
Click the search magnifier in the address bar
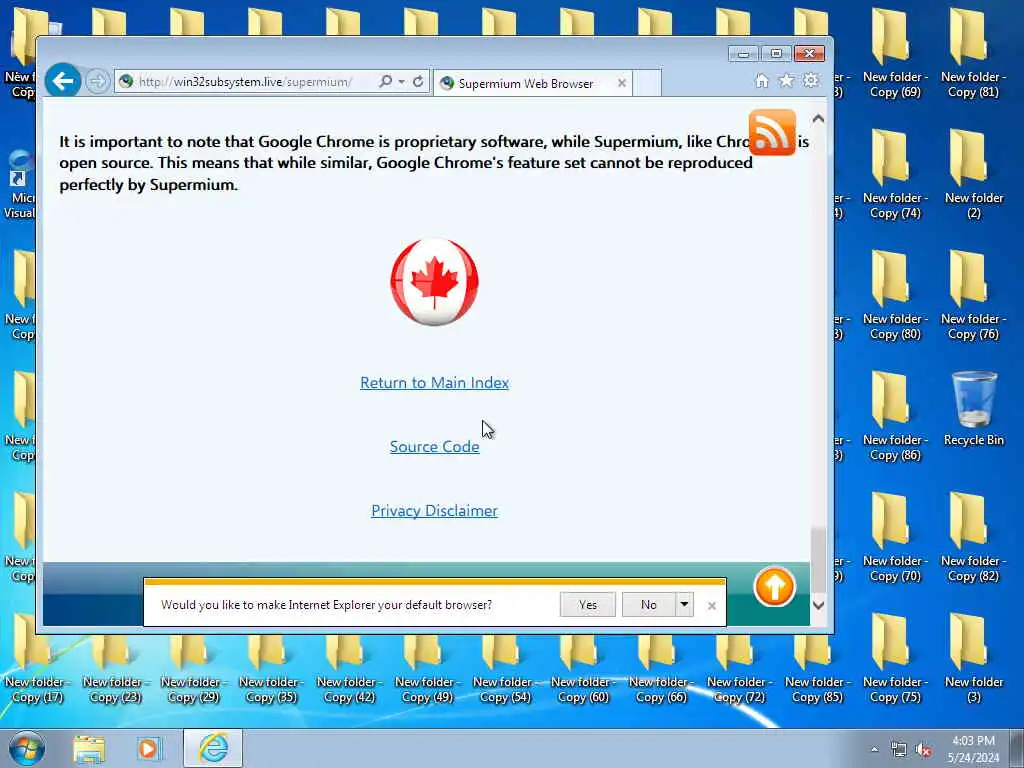click(x=385, y=82)
